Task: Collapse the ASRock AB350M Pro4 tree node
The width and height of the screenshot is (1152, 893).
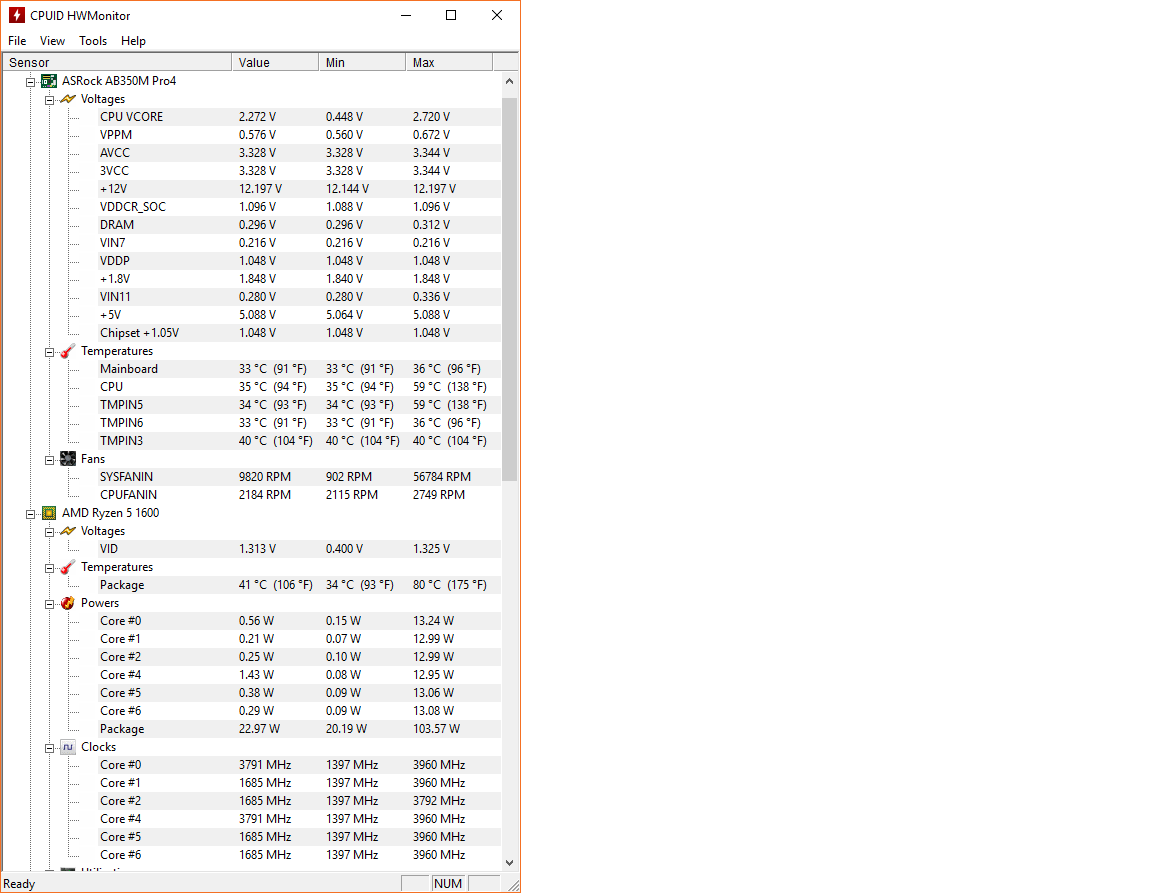Action: (31, 81)
